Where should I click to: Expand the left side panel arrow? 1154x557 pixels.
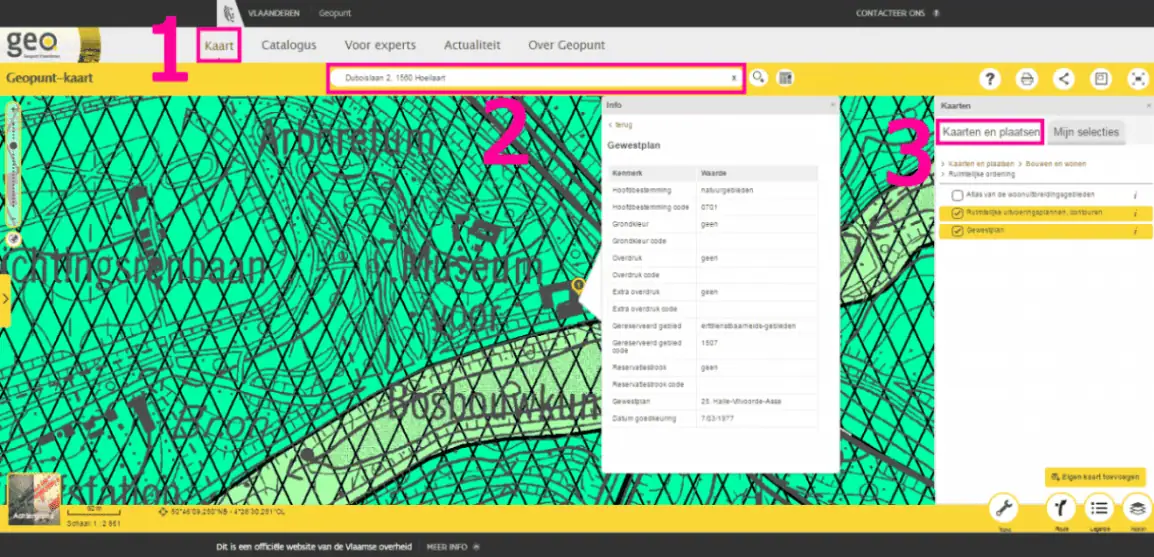[x=5, y=298]
